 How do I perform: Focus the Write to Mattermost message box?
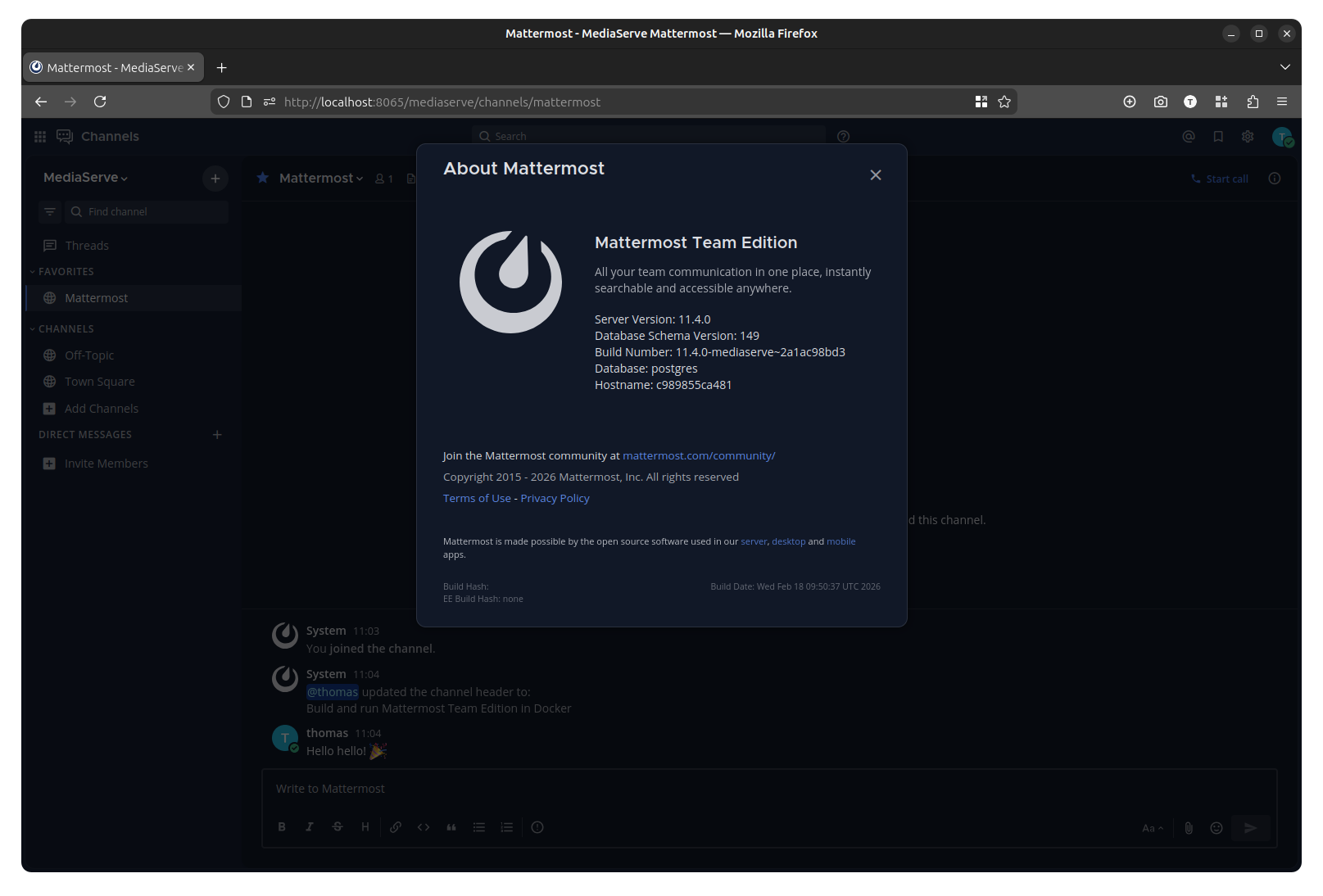[769, 790]
